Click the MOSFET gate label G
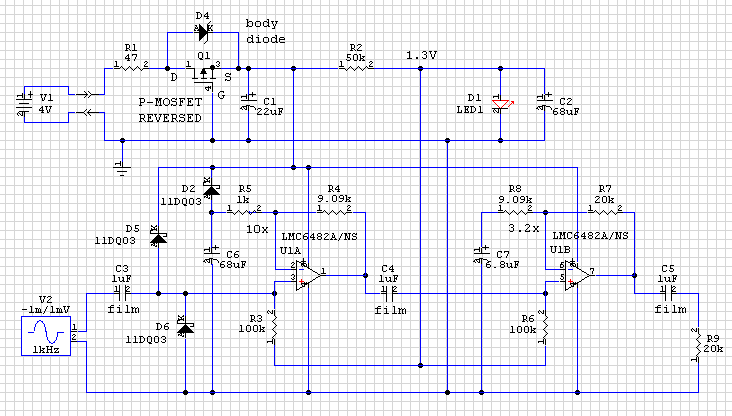Viewport: 732px width, 416px height. coord(221,95)
